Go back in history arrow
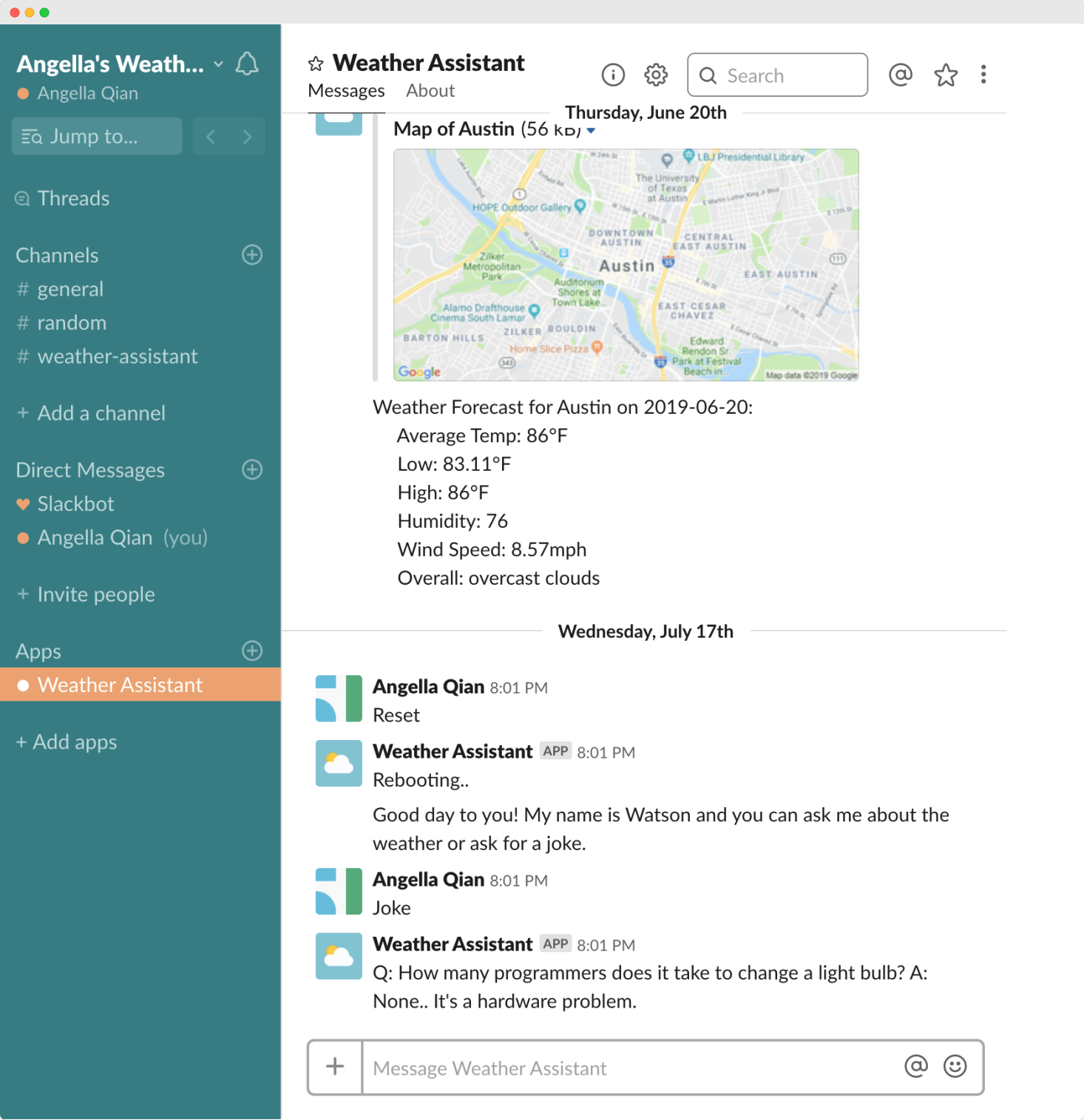The image size is (1084, 1120). coord(211,137)
